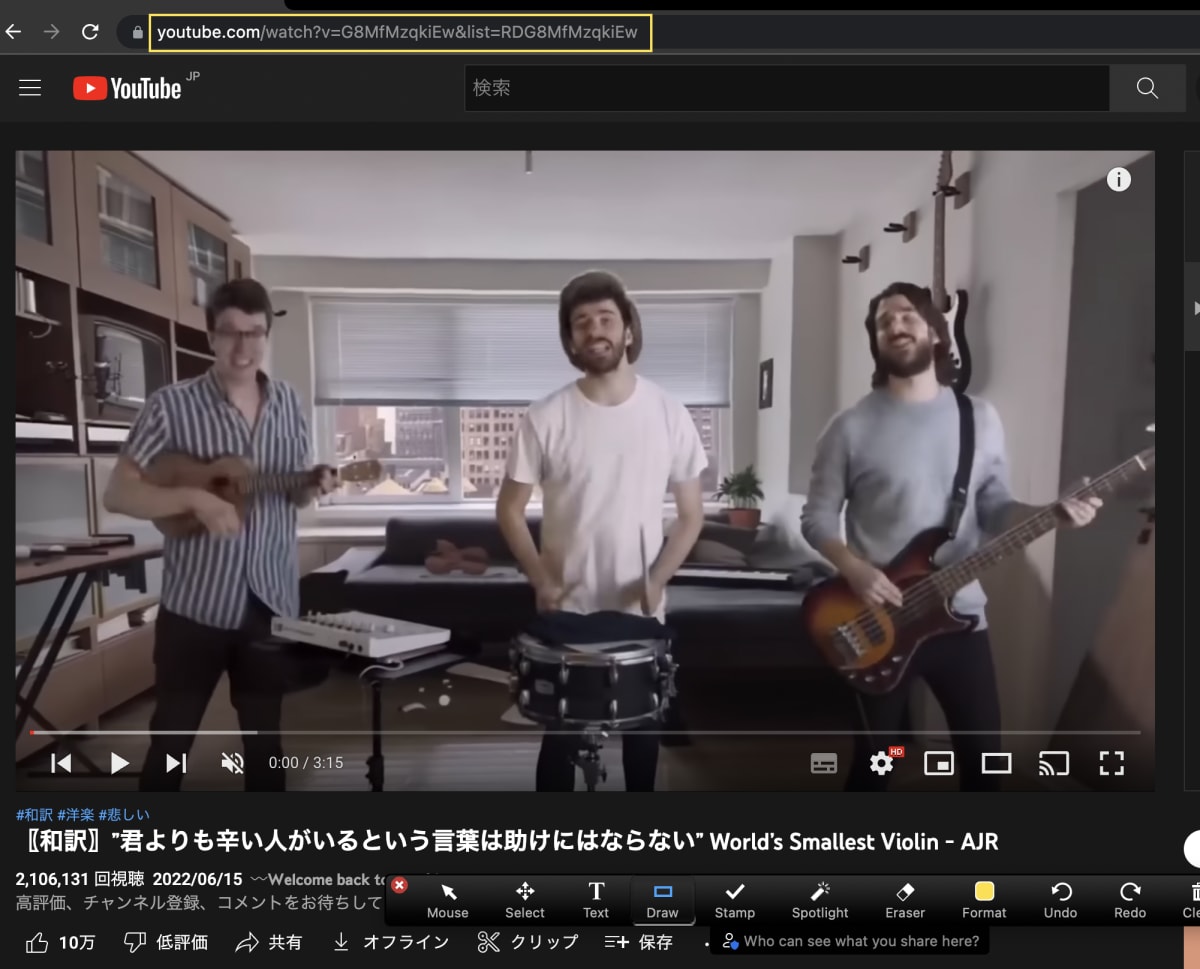Like the video (10万)

(x=60, y=941)
